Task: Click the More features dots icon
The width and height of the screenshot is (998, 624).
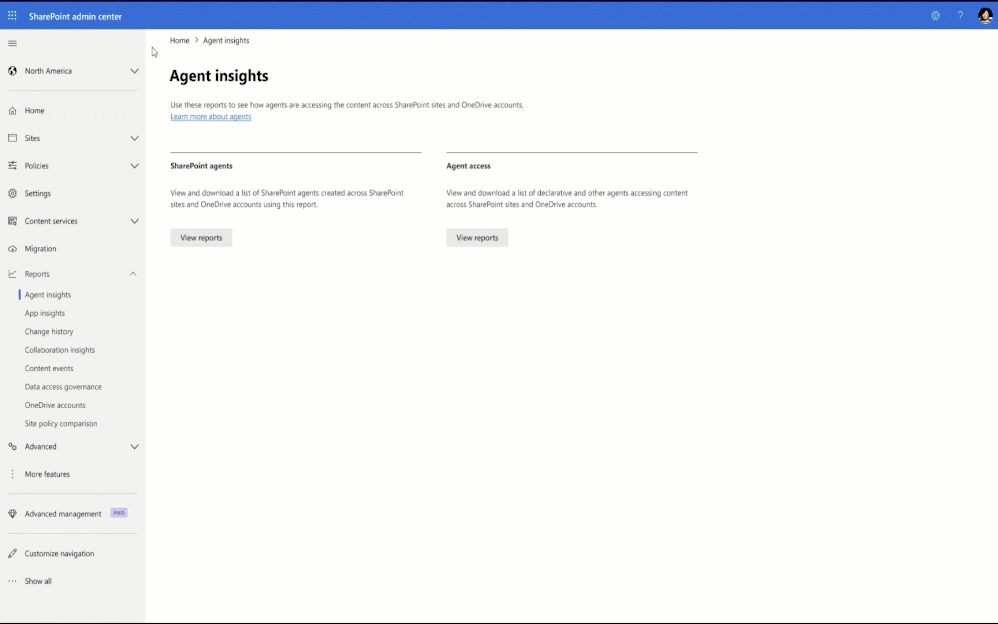Action: pyautogui.click(x=12, y=474)
